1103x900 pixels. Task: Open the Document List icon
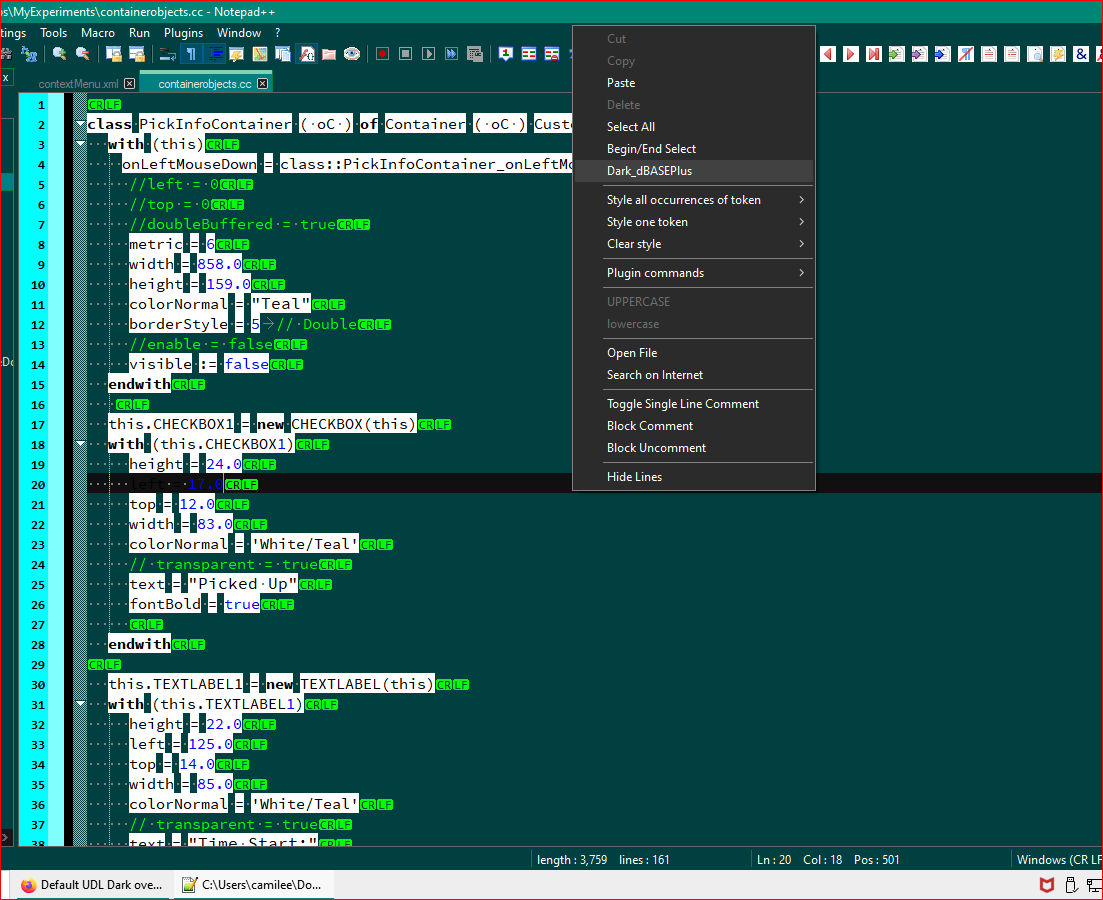[283, 54]
